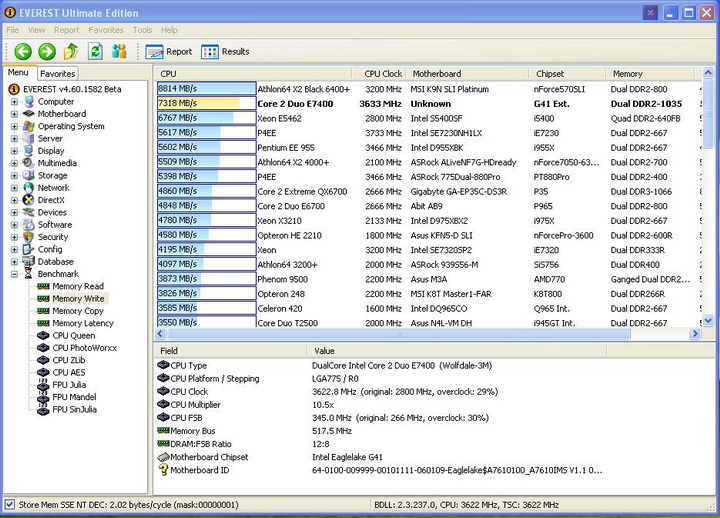720x518 pixels.
Task: Click the Motherboard tree icon
Action: coord(29,113)
